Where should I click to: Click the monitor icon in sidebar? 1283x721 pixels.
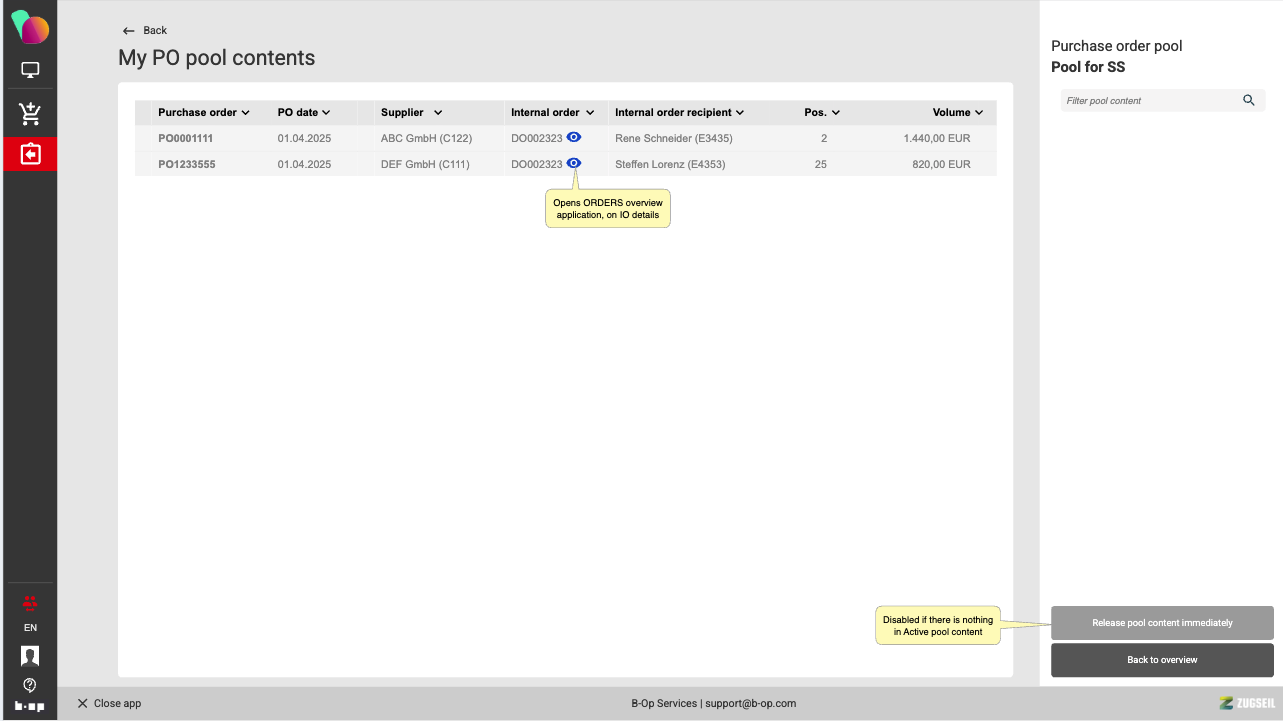click(30, 71)
